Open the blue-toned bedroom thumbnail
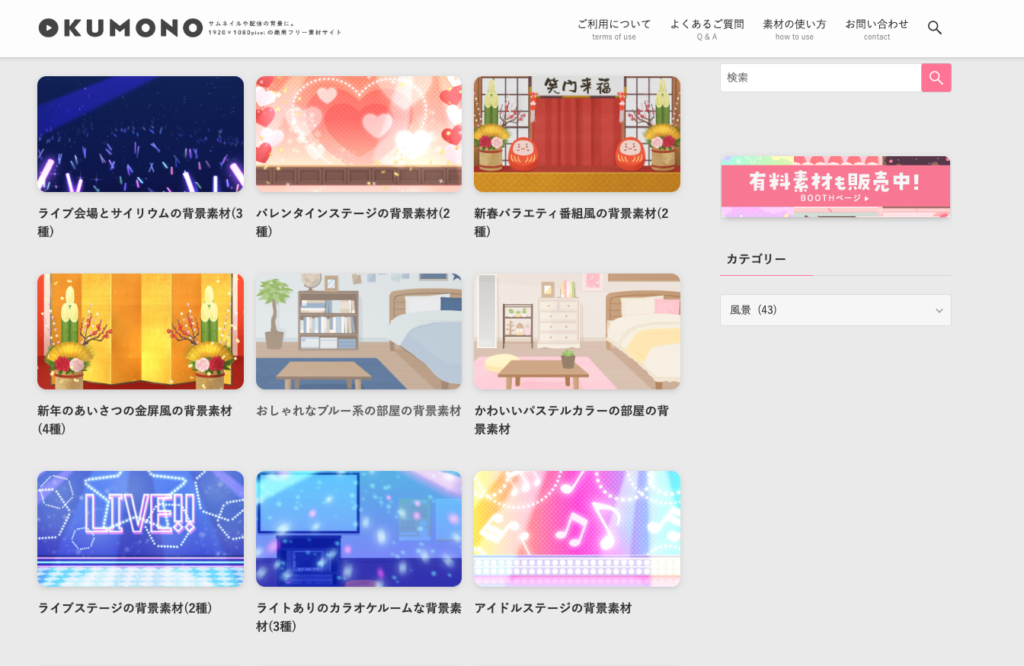The width and height of the screenshot is (1024, 666). (x=359, y=332)
